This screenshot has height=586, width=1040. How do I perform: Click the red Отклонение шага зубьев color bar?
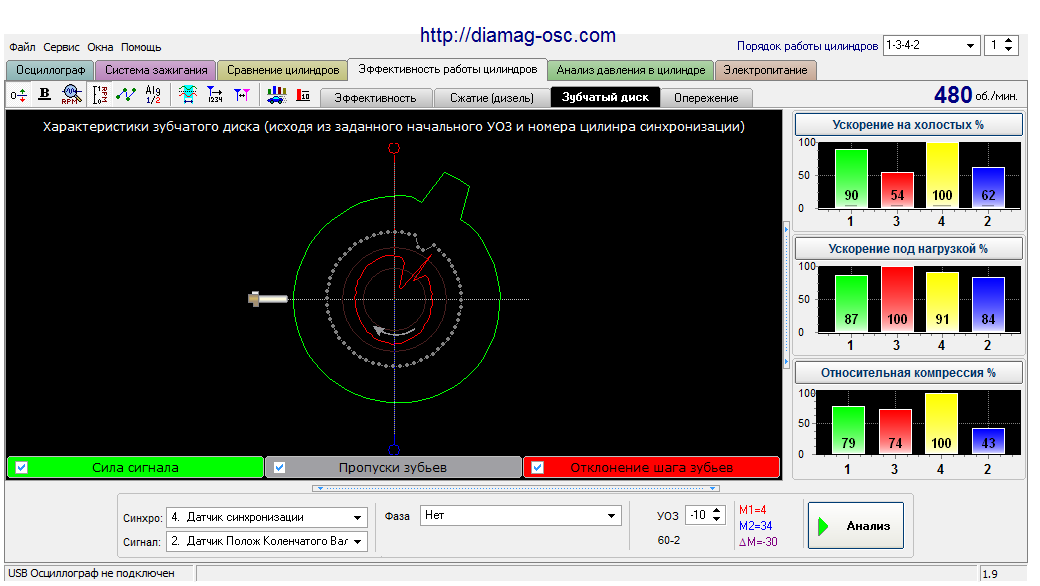coord(651,467)
